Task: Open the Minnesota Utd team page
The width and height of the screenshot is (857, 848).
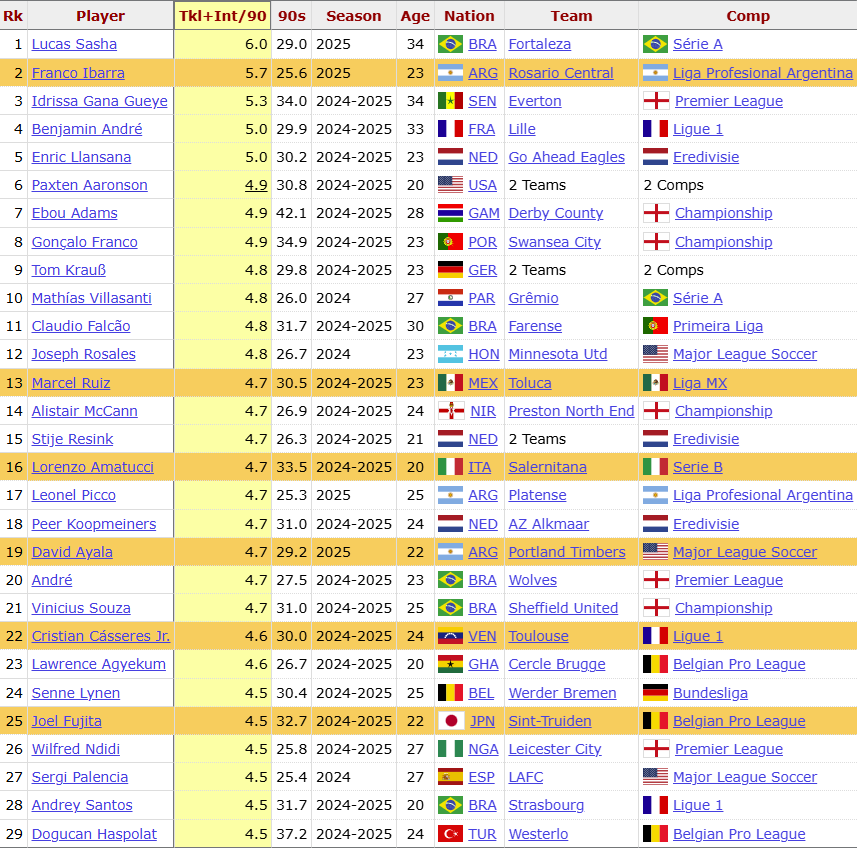Action: 558,354
